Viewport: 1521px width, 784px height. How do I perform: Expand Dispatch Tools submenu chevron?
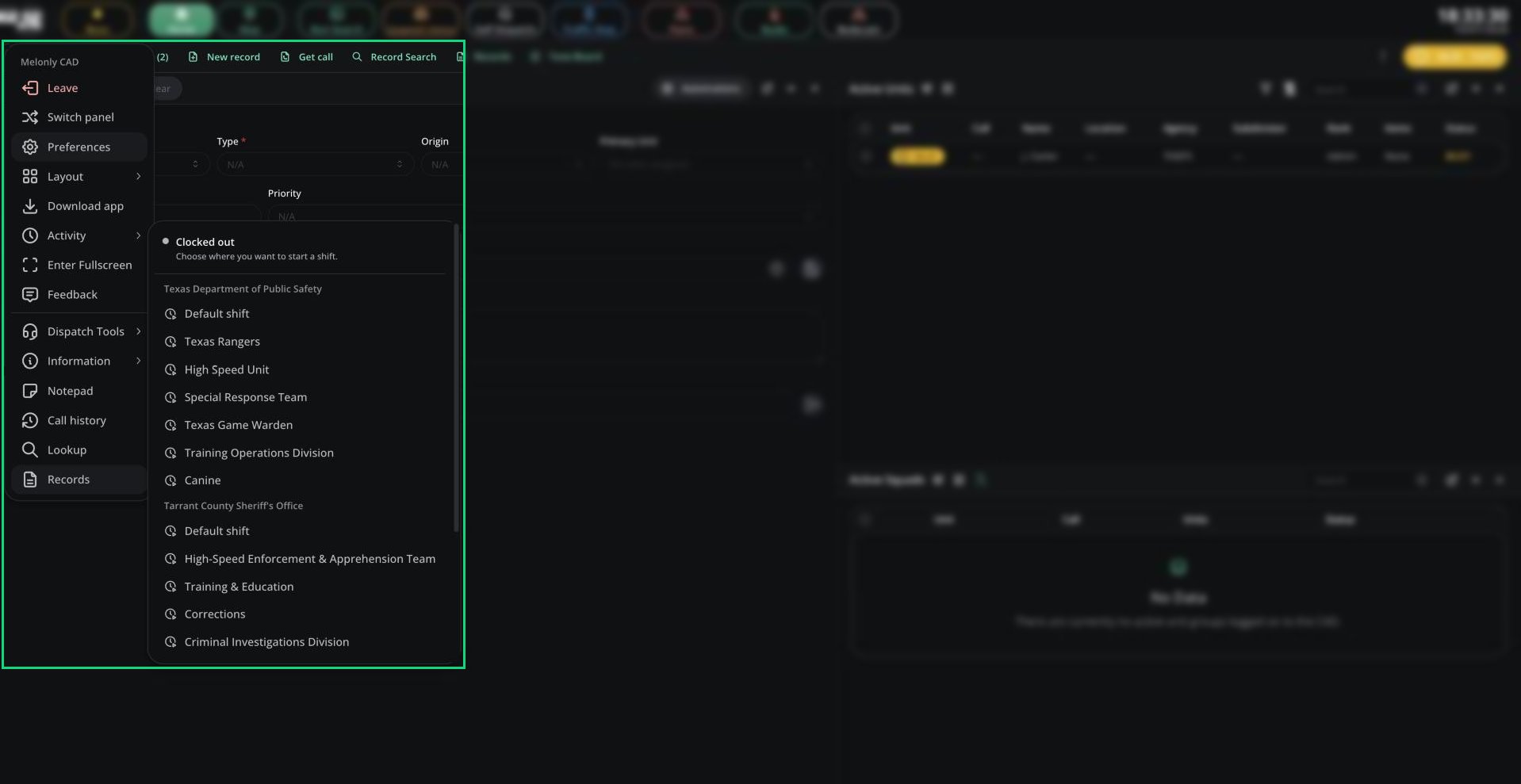[x=138, y=331]
